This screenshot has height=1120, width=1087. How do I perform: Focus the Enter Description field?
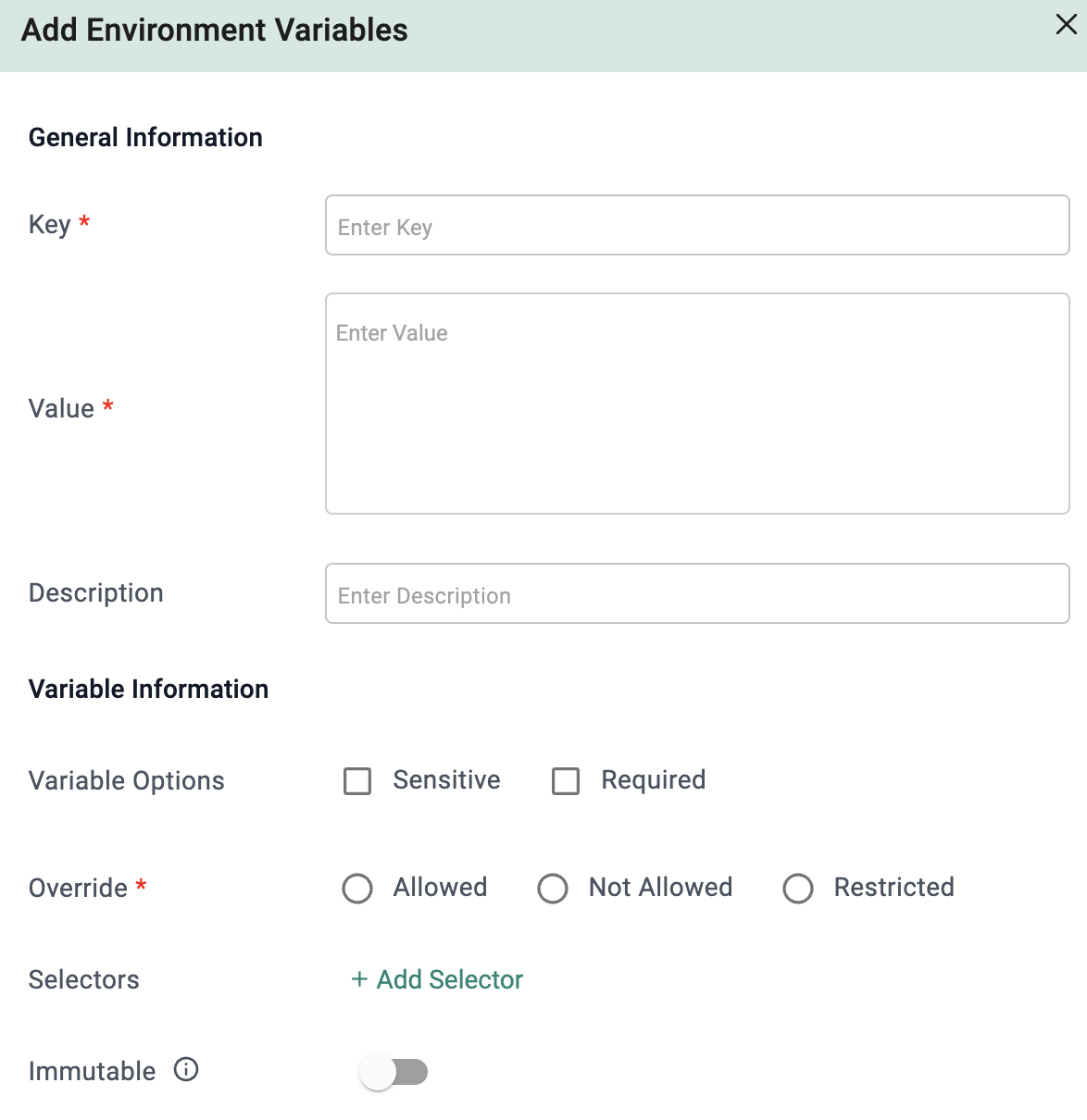point(697,593)
